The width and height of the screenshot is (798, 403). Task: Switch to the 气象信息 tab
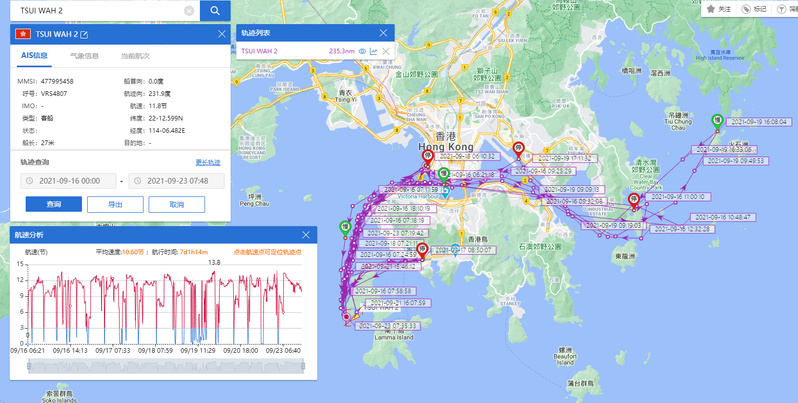82,56
